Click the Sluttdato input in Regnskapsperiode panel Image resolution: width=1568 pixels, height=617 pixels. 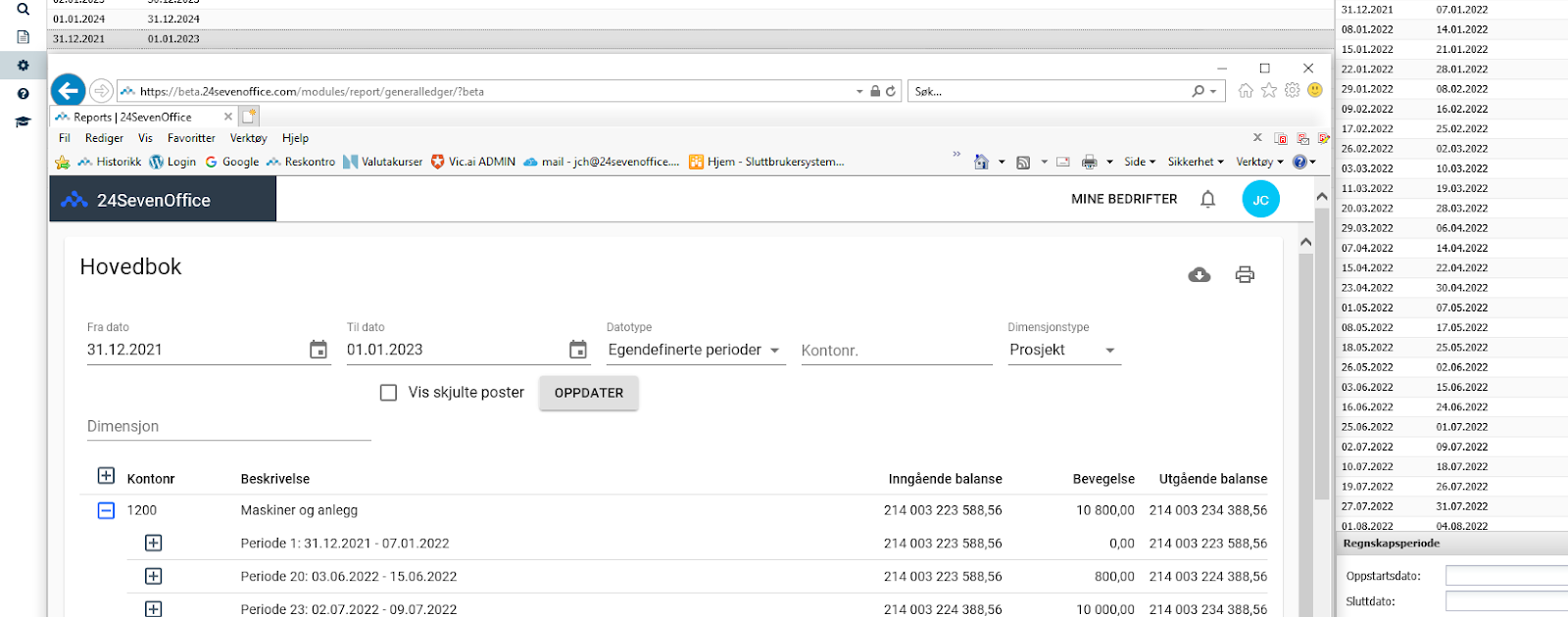tap(1506, 601)
